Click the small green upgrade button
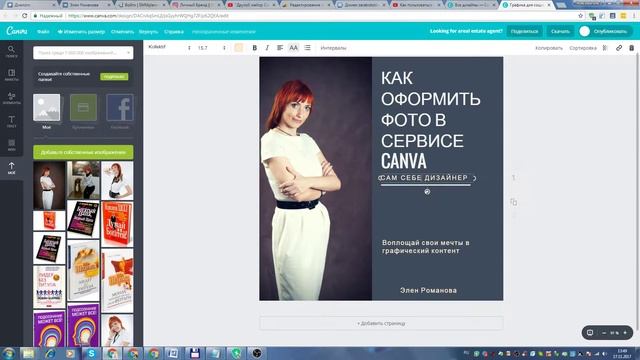The width and height of the screenshot is (640, 360). [x=114, y=76]
